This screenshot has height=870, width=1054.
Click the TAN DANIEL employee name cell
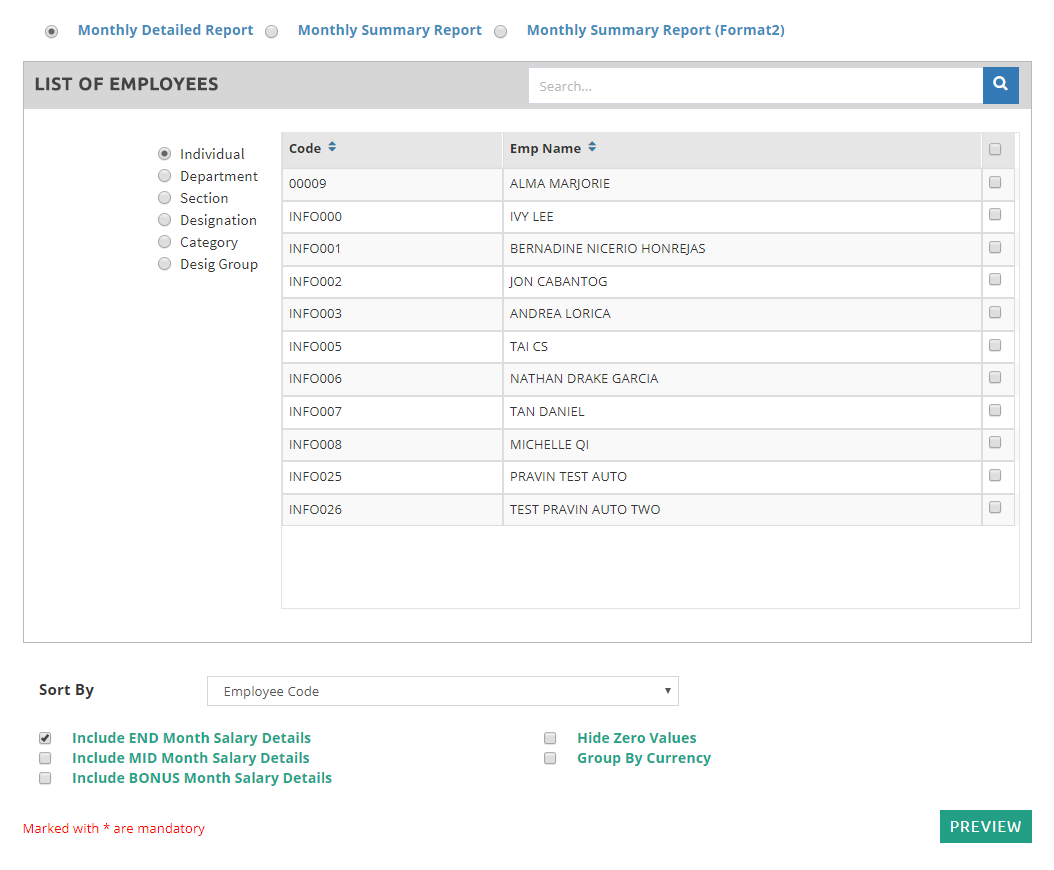547,411
